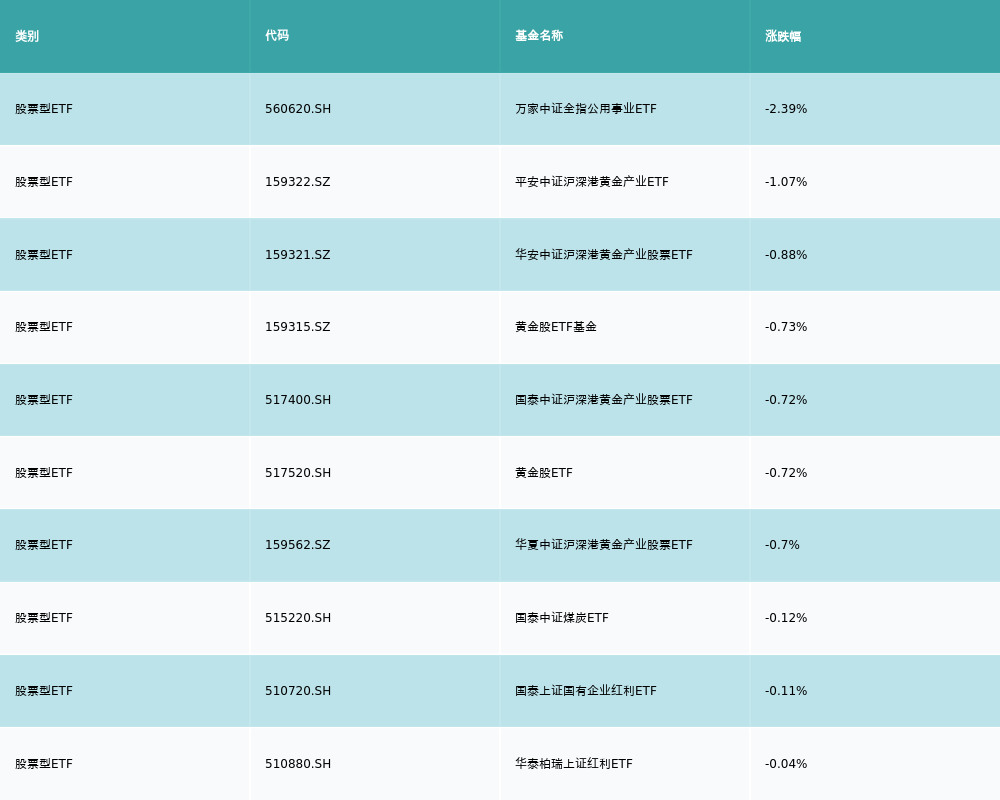Viewport: 1000px width, 800px height.
Task: Click 股票型ETF in the 510720.SH row
Action: click(x=43, y=691)
